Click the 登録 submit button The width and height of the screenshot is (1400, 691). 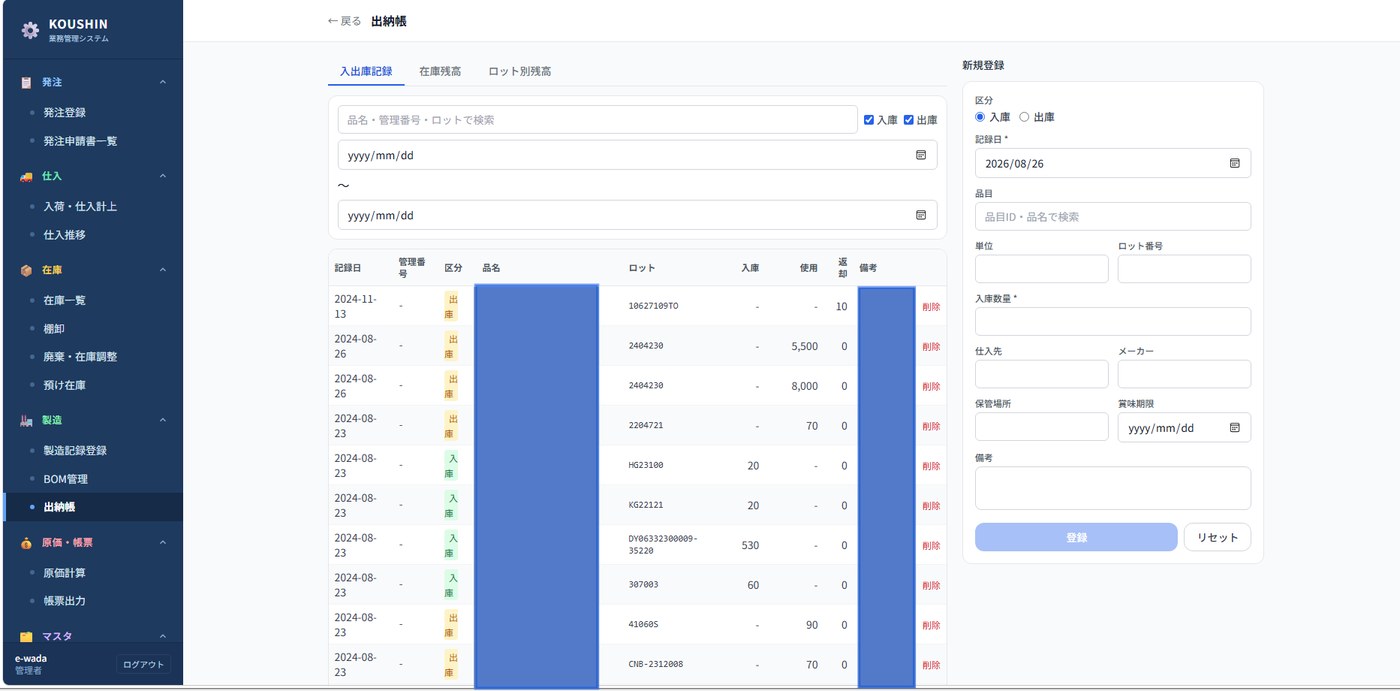[x=1076, y=537]
